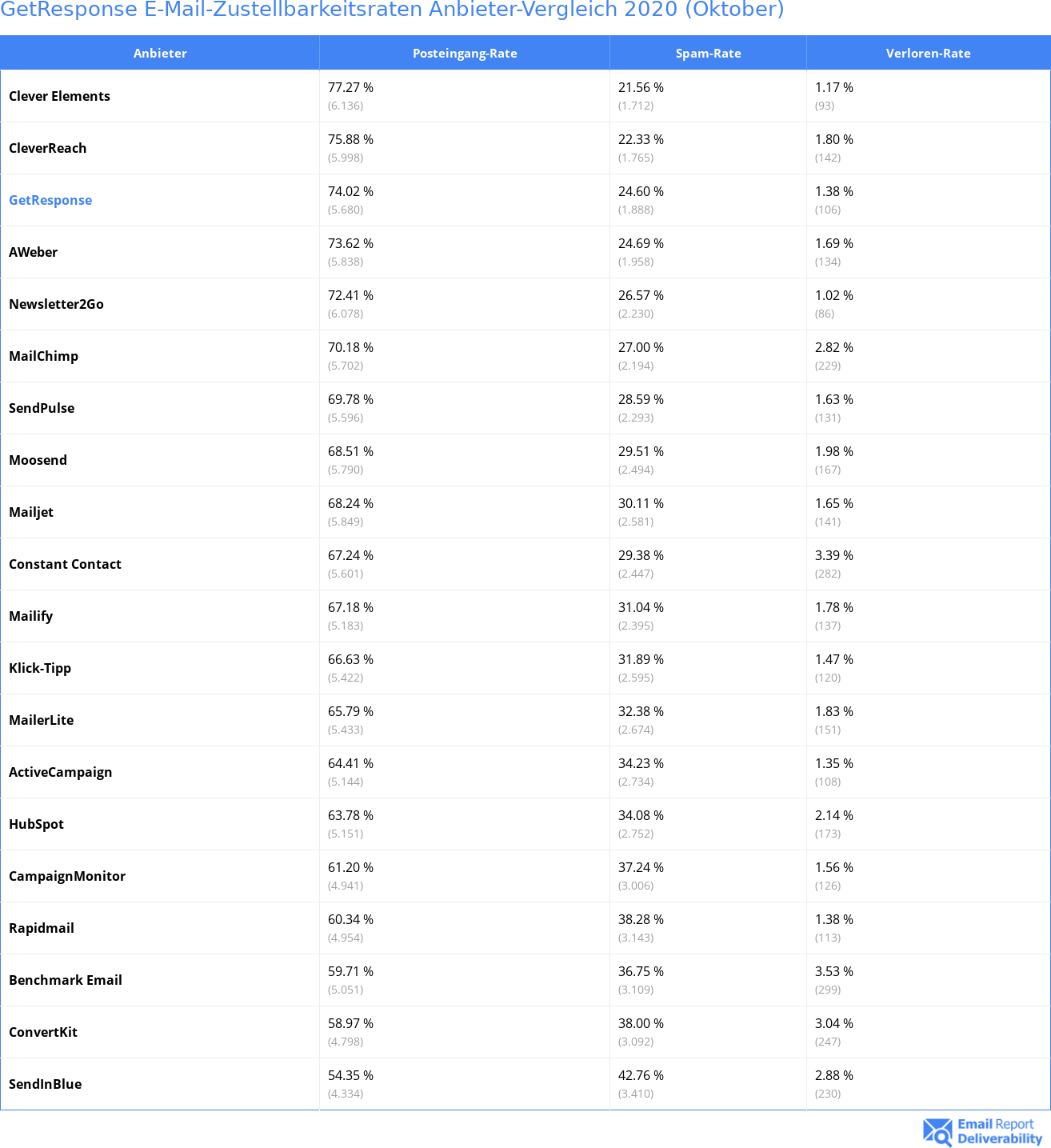
Task: Click the Newsletter2Go provider name
Action: pos(56,304)
